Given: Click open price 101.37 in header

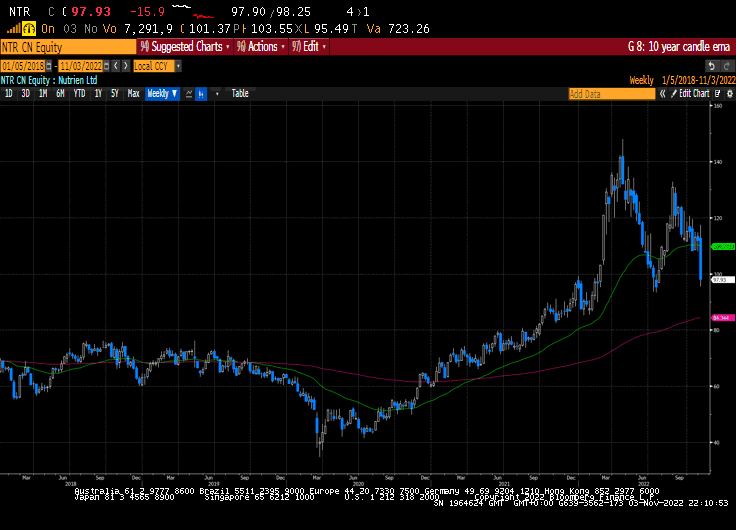Looking at the screenshot, I should click(x=209, y=29).
